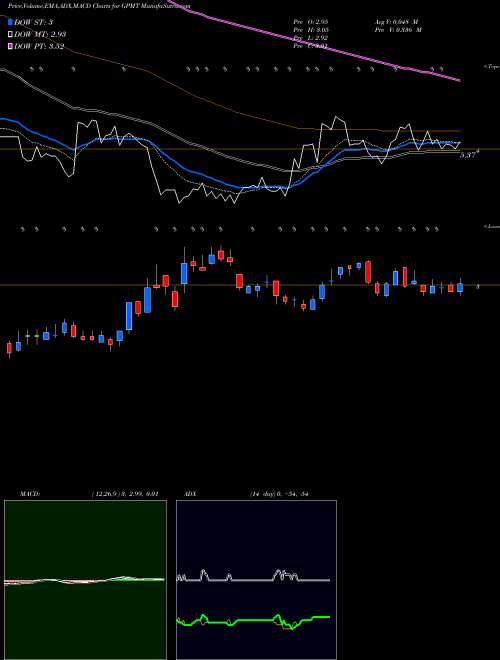Click the last blue candlestick on the right
This screenshot has height=660, width=500.
pyautogui.click(x=460, y=287)
